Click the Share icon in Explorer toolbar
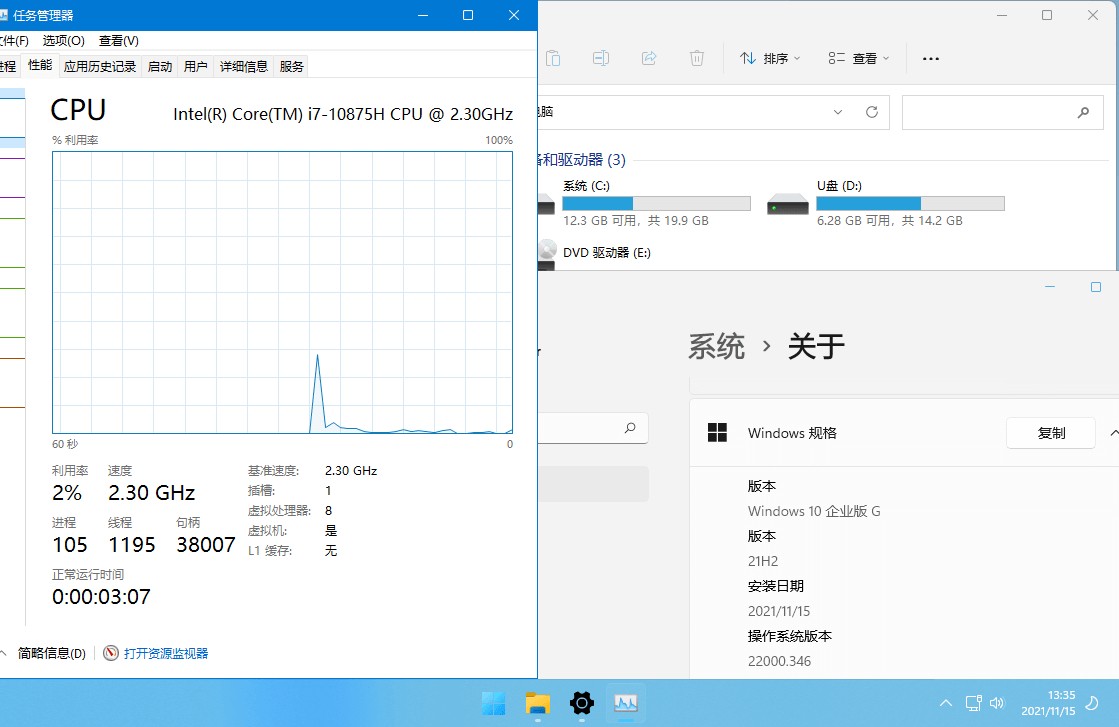The width and height of the screenshot is (1119, 727). click(649, 58)
